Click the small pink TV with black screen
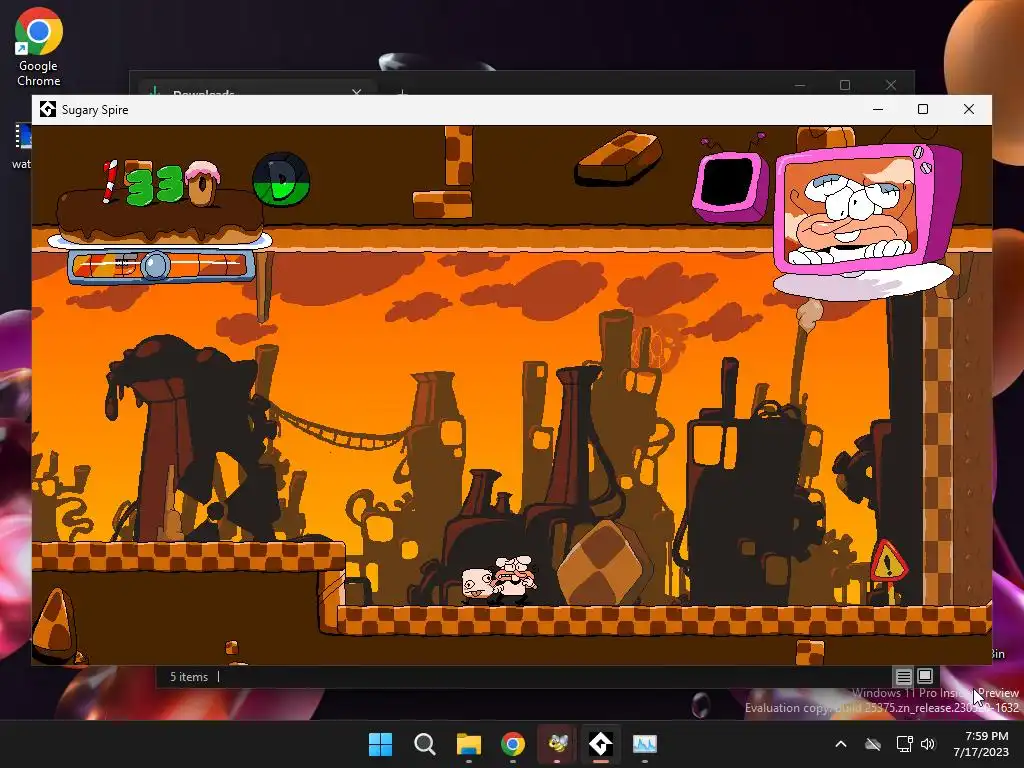Viewport: 1024px width, 768px height. (730, 185)
